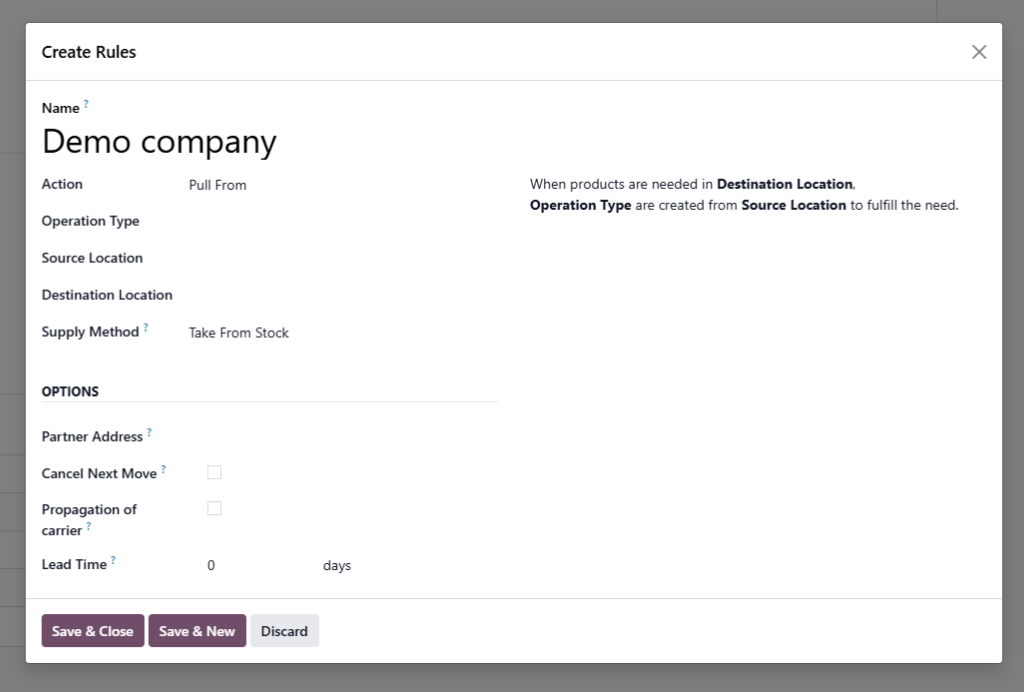Click the Source Location field

(x=340, y=259)
